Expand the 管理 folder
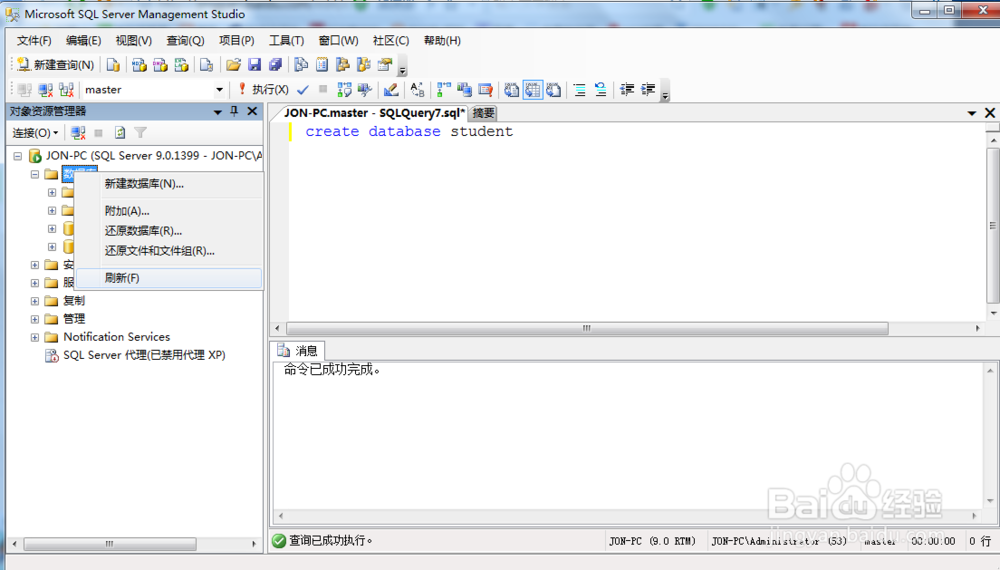 (35, 319)
